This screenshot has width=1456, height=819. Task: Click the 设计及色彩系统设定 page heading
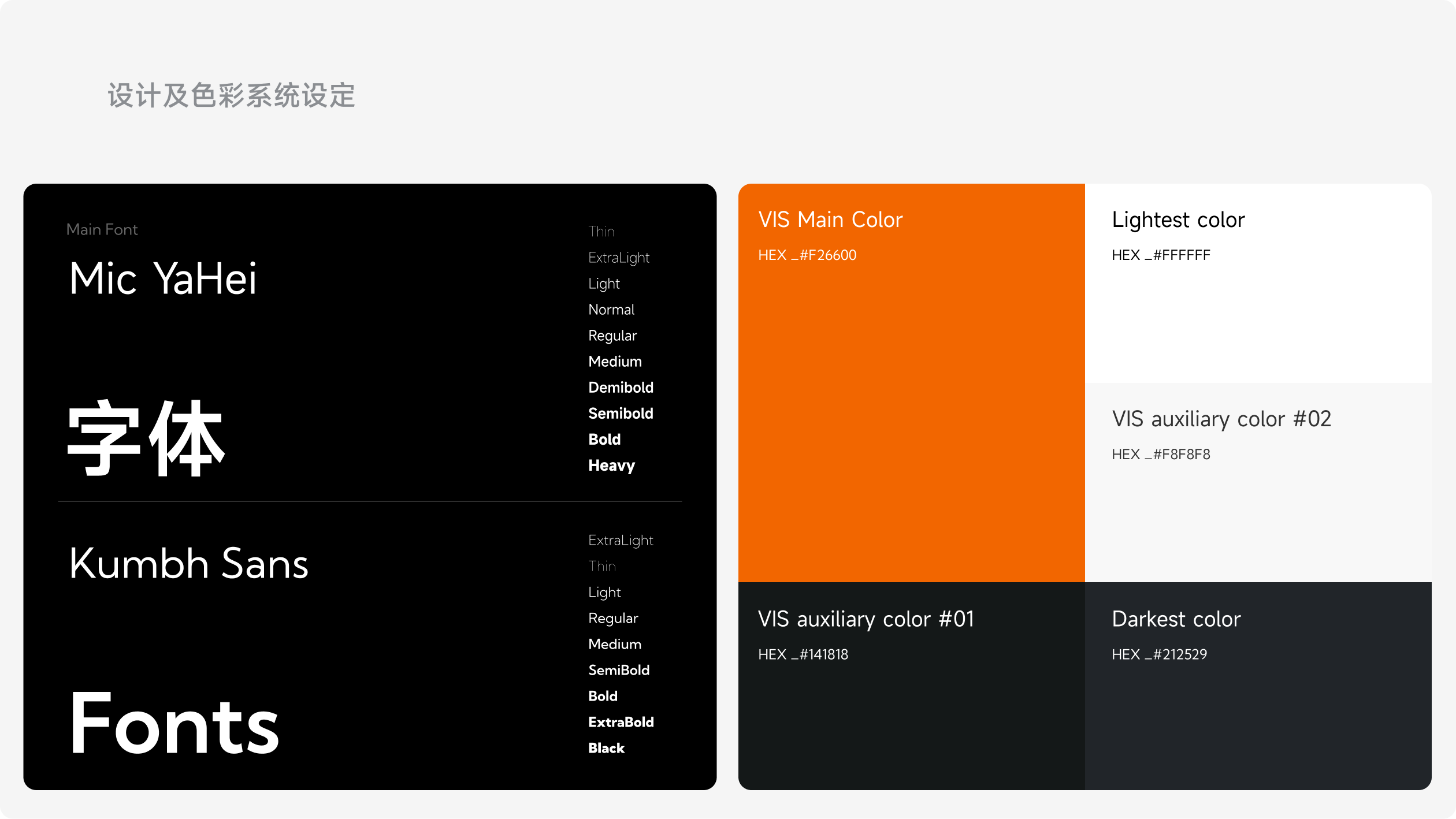(x=231, y=95)
